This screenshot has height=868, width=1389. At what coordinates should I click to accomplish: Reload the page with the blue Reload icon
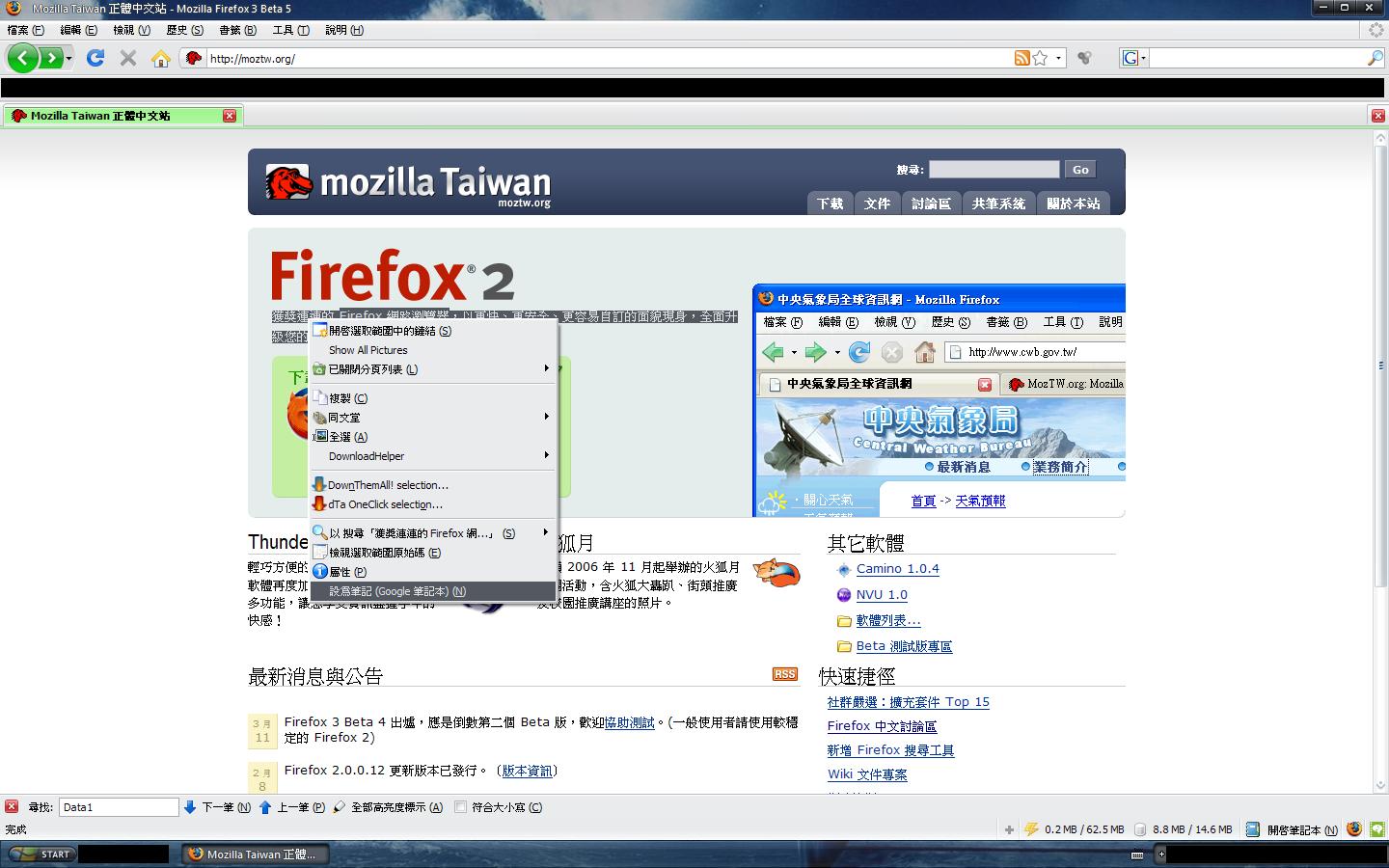[x=95, y=58]
